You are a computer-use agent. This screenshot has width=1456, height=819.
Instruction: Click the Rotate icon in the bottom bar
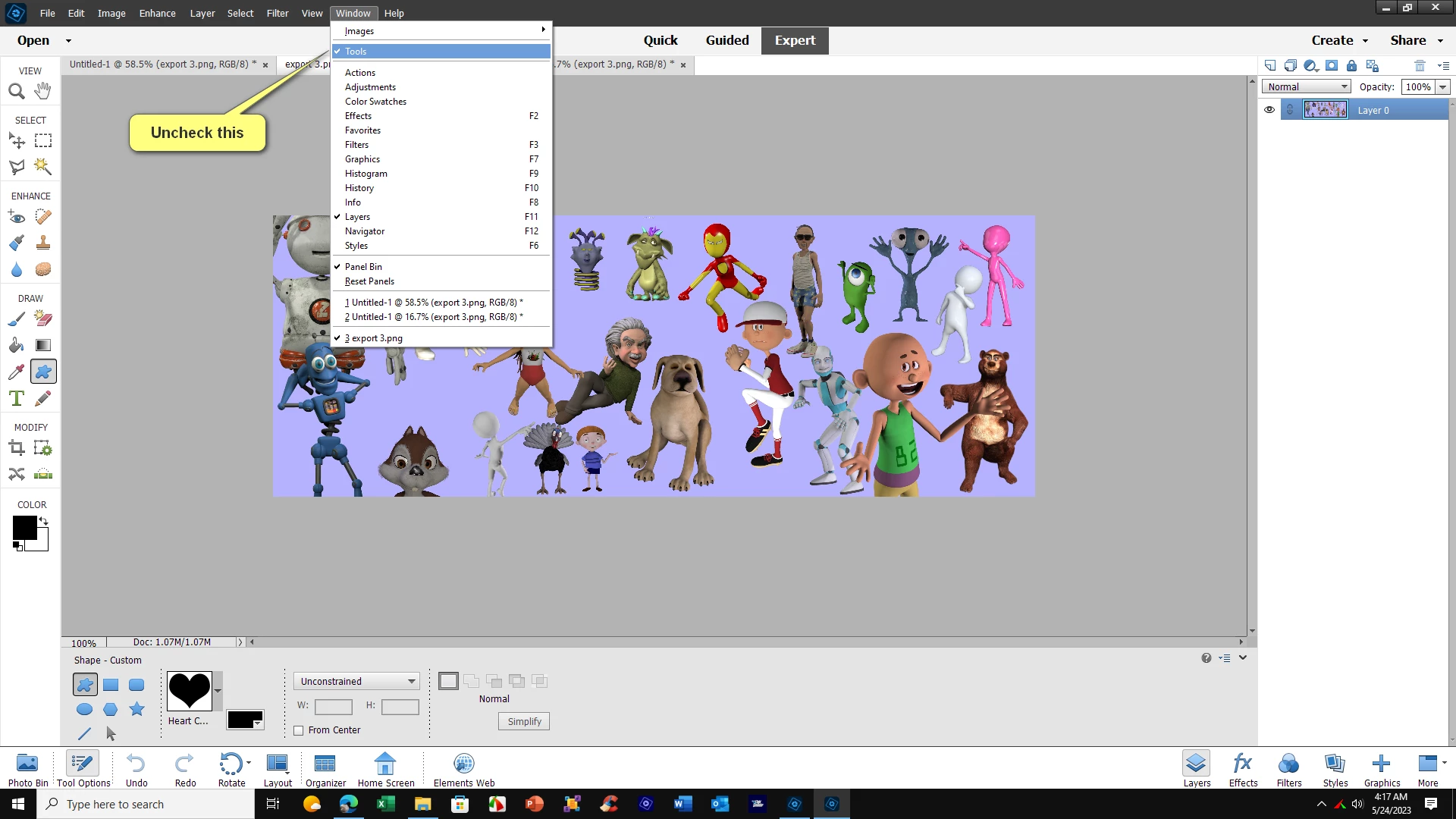click(x=231, y=764)
